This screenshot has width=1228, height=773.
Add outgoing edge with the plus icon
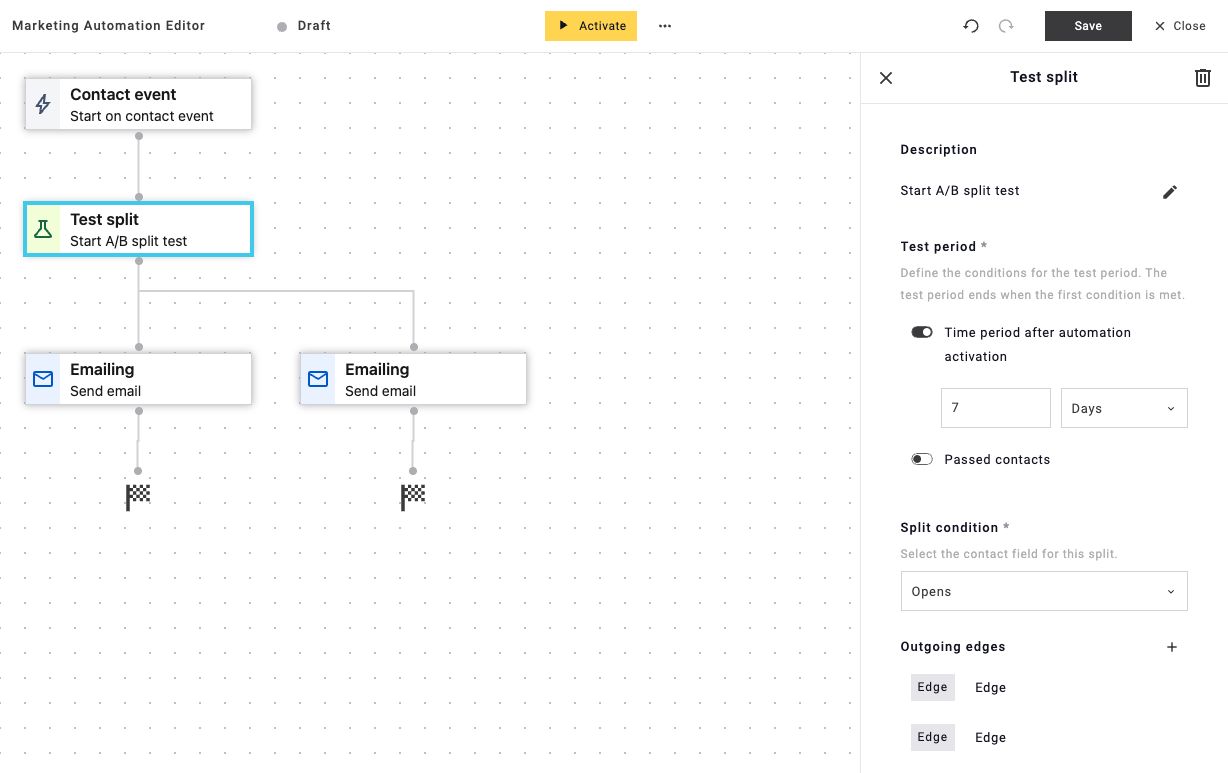click(x=1172, y=647)
